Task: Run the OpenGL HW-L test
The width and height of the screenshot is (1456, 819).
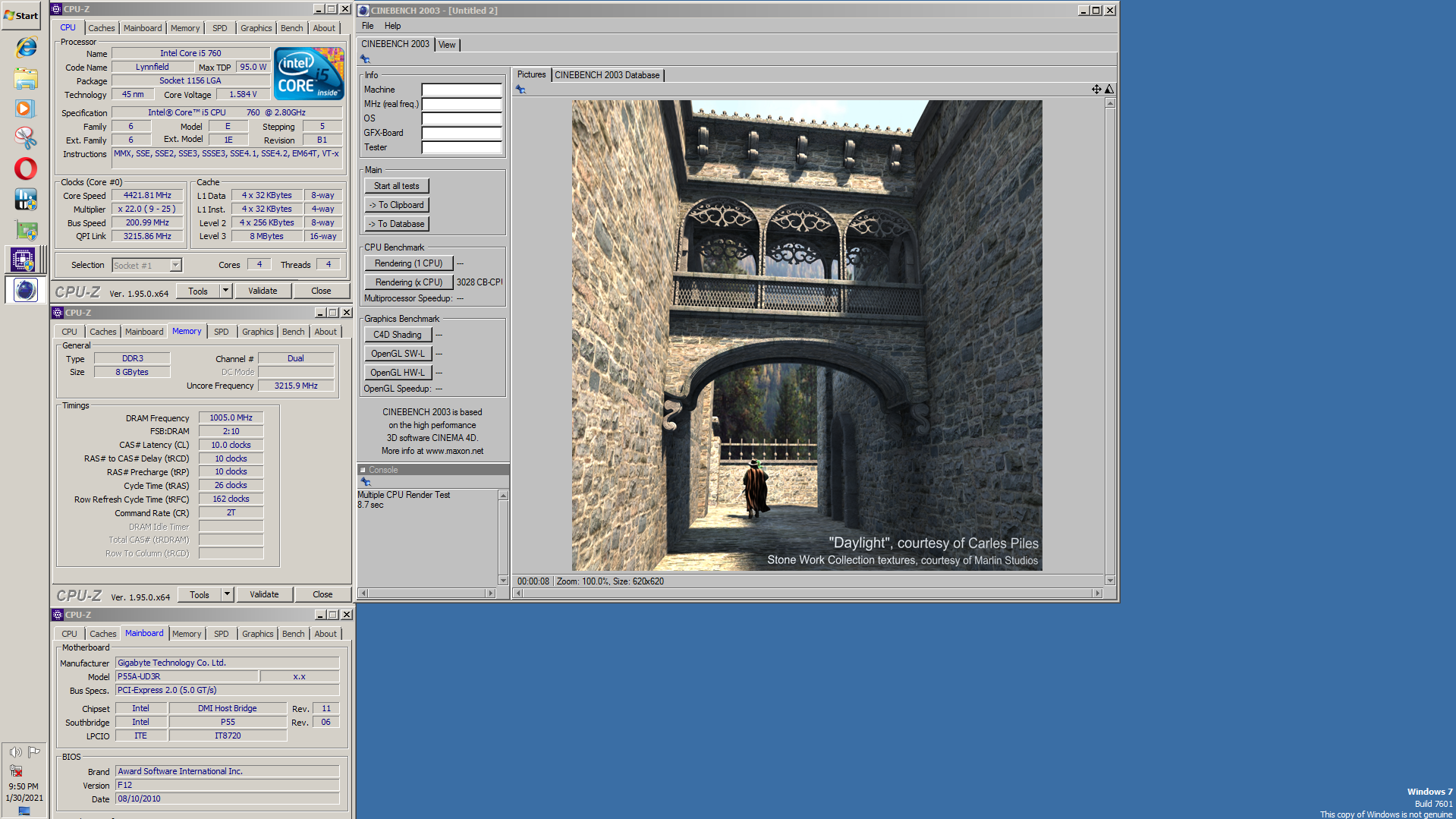Action: pos(398,373)
